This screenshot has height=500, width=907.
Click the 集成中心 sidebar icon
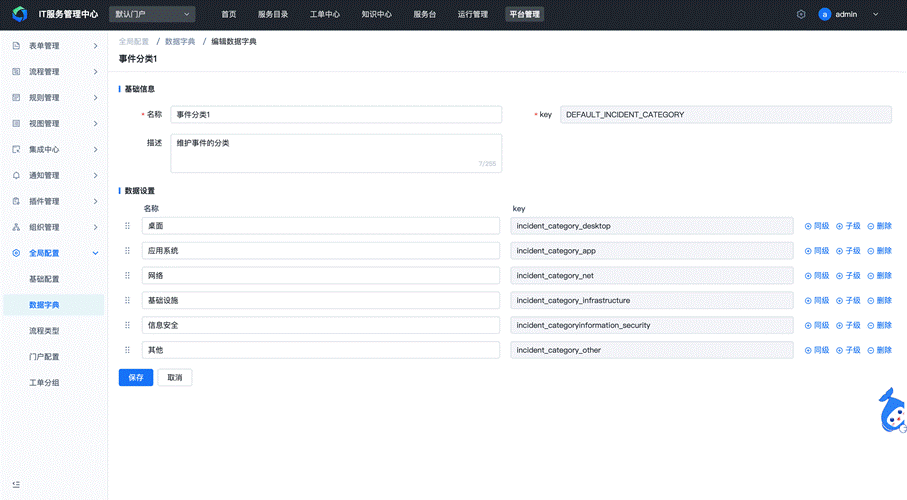click(x=16, y=149)
